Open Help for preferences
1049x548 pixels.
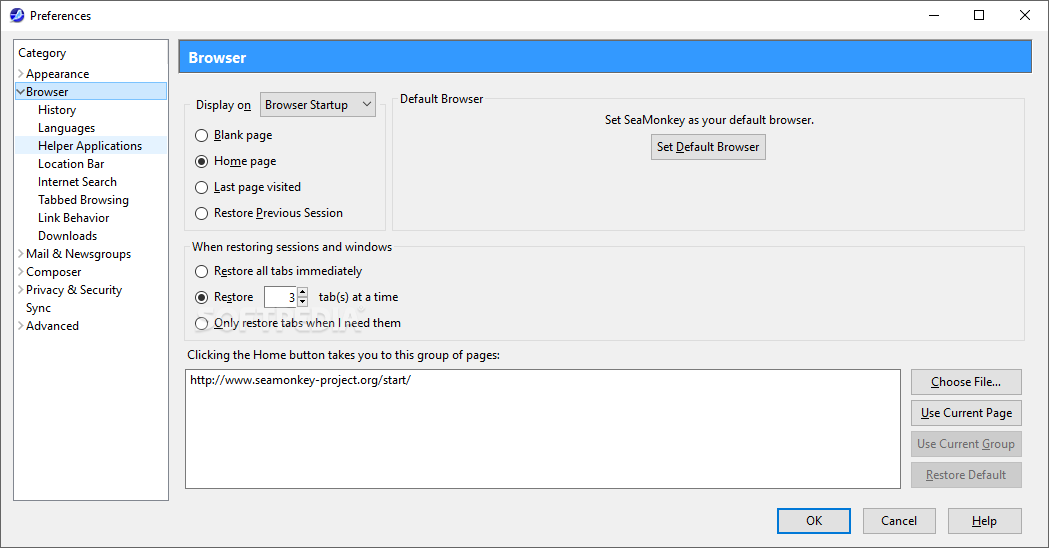(984, 521)
